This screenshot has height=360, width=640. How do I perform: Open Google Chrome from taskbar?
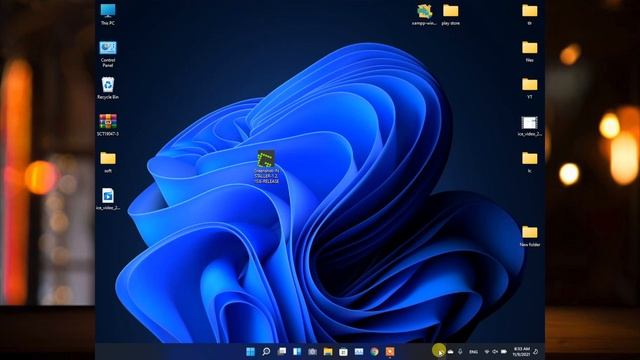click(x=374, y=351)
